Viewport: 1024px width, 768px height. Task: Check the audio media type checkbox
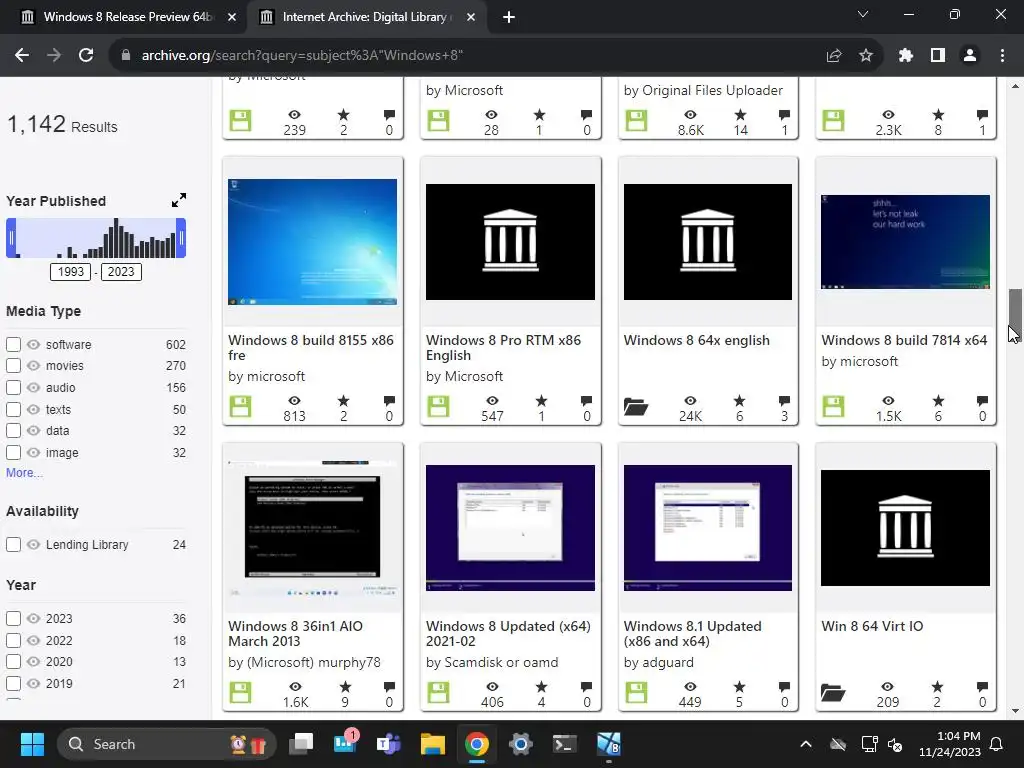coord(13,387)
